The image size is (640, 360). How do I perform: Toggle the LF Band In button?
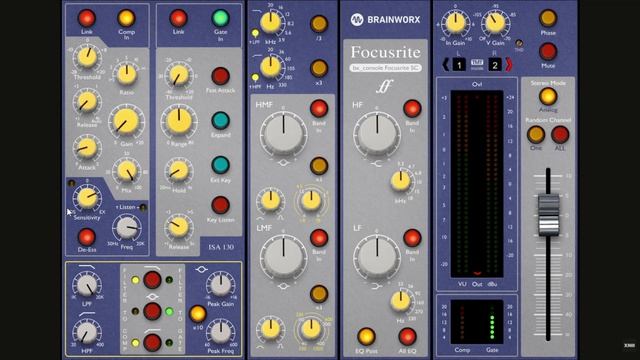pos(412,238)
